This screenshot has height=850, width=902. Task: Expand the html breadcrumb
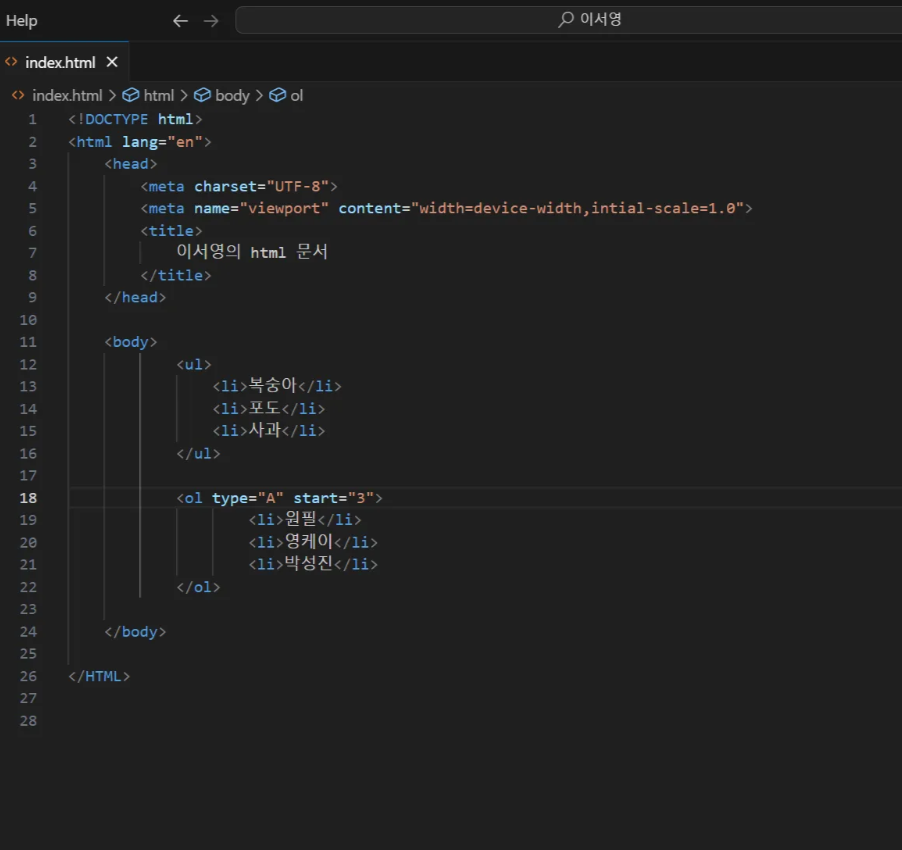pyautogui.click(x=159, y=95)
